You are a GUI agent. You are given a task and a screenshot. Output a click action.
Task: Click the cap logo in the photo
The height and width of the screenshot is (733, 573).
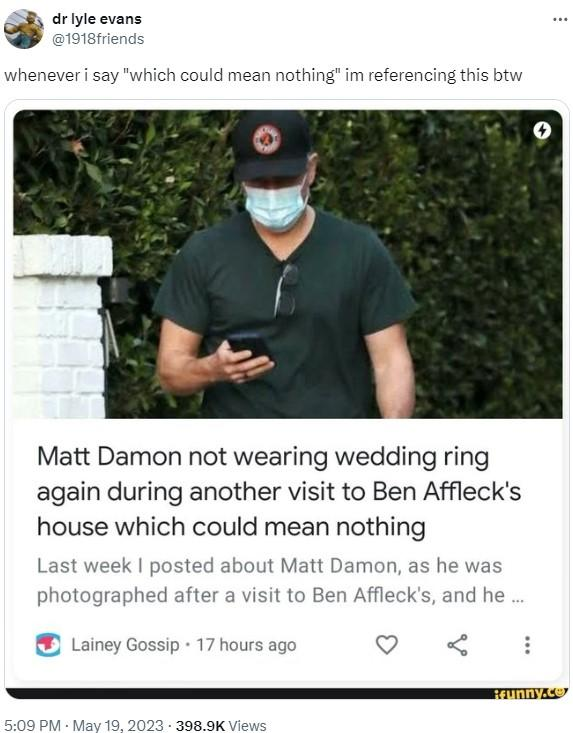click(x=267, y=139)
